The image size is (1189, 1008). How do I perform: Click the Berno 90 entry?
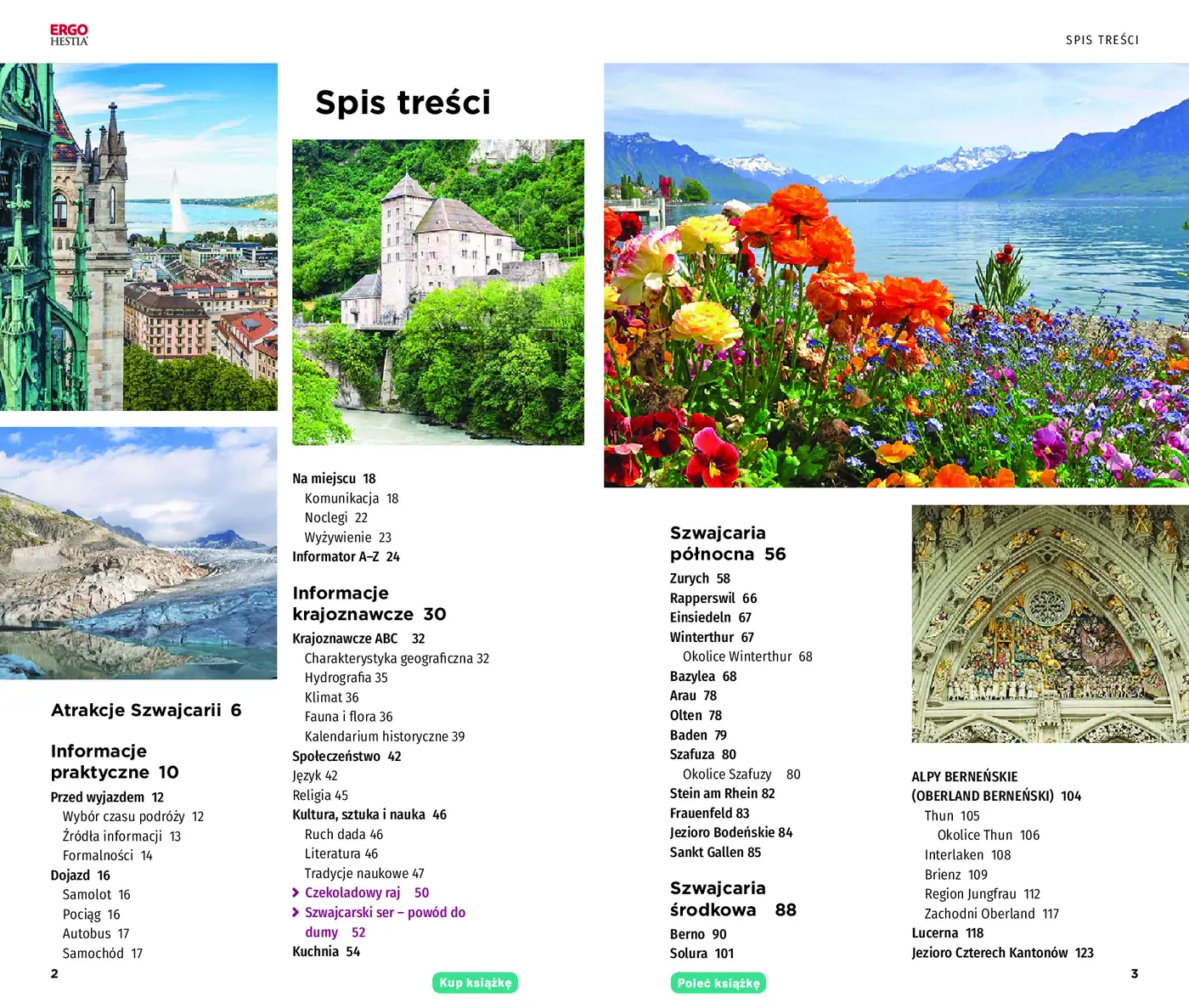coord(698,934)
